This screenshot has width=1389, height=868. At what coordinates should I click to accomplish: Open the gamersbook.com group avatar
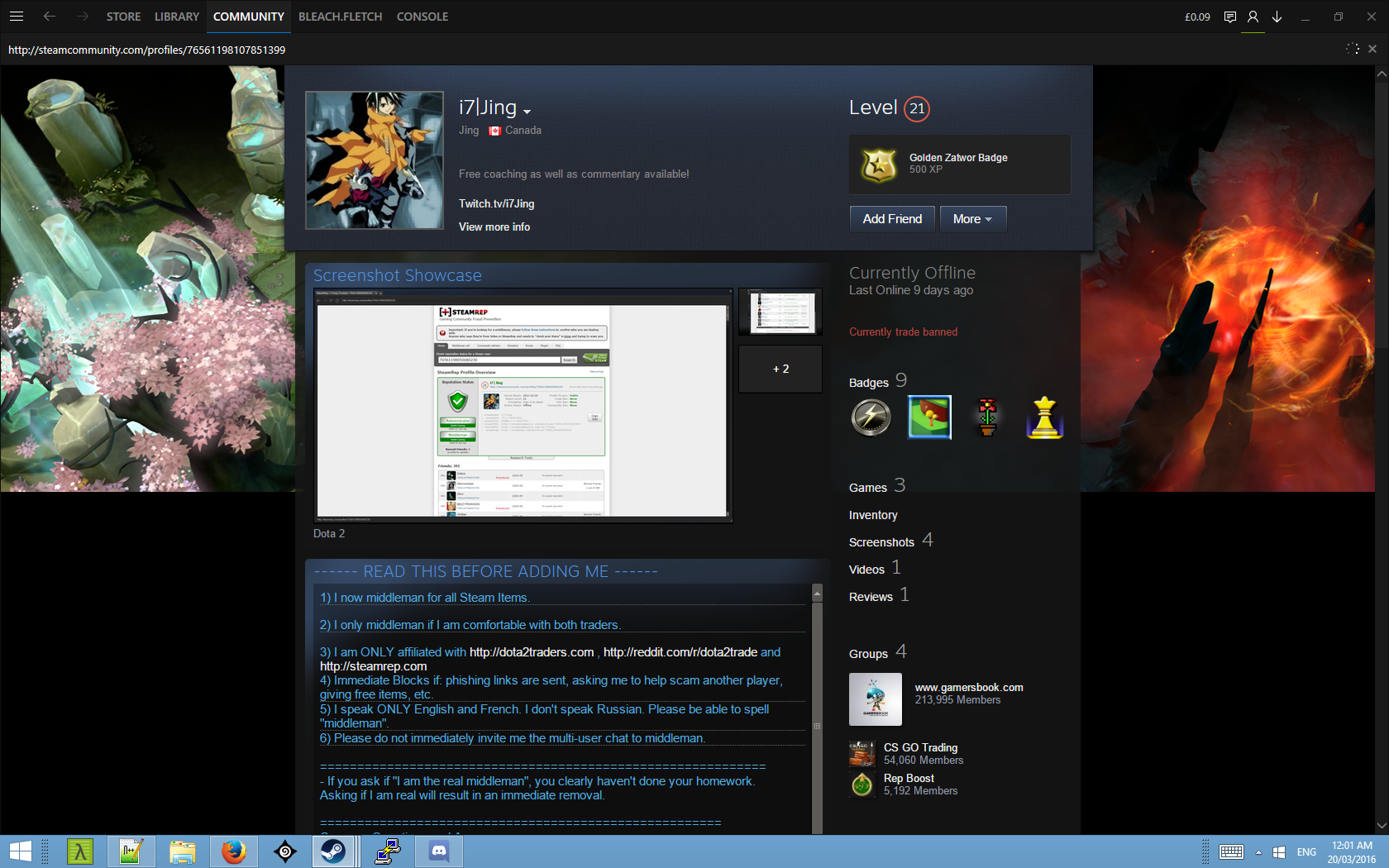[x=875, y=699]
